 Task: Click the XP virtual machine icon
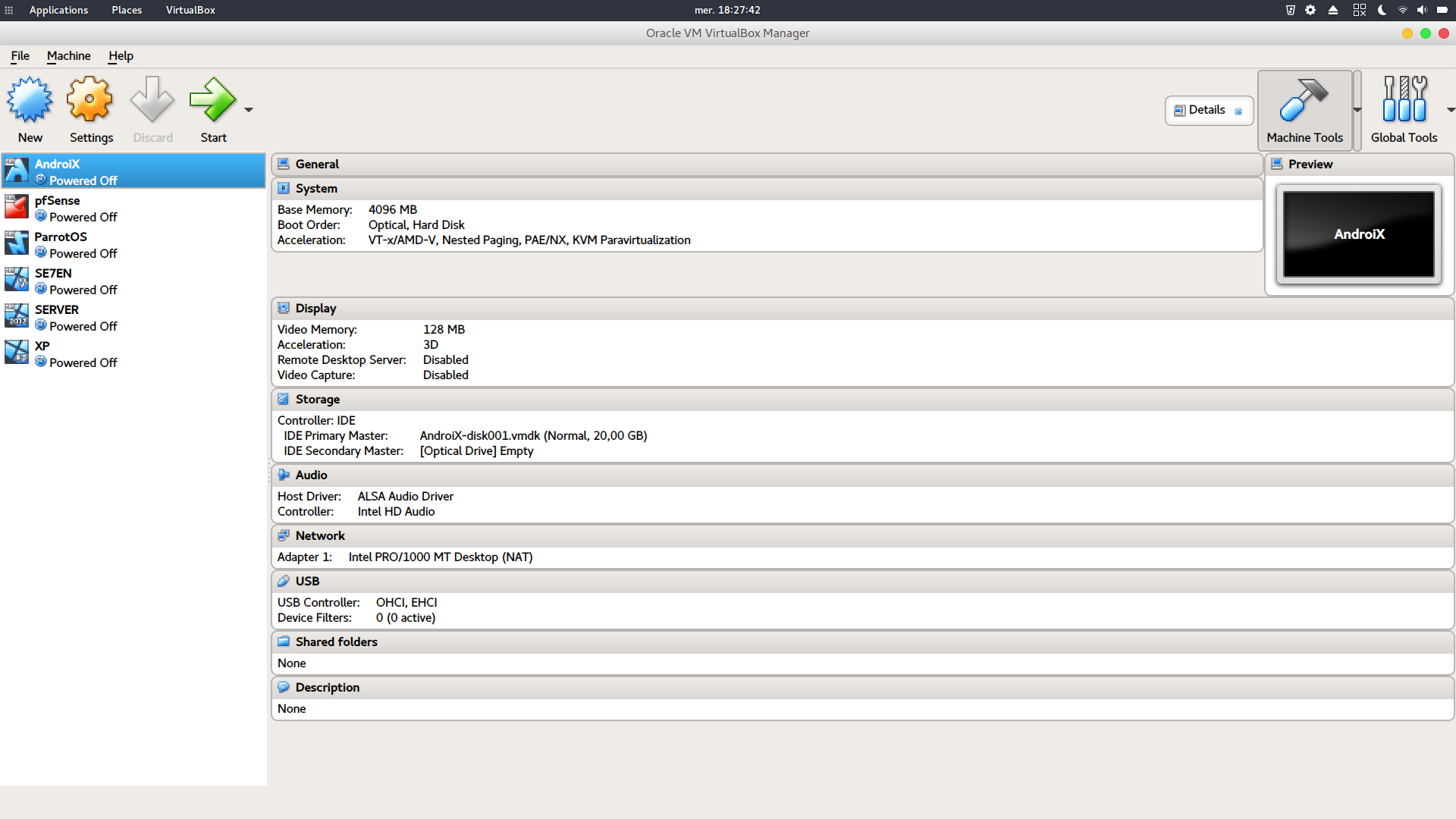point(17,353)
